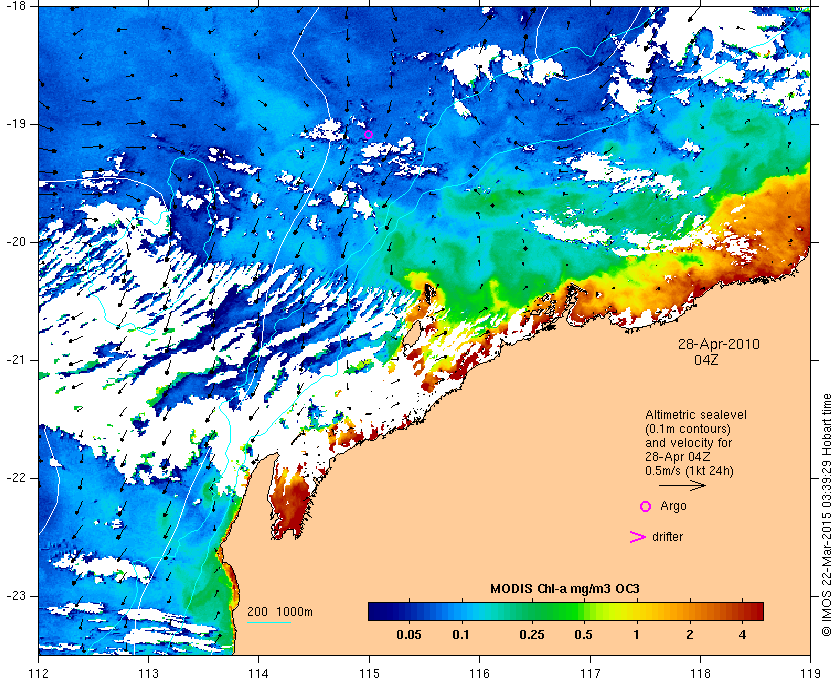This screenshot has height=680, width=840.
Task: Click the latitude label -23
Action: pyautogui.click(x=14, y=596)
